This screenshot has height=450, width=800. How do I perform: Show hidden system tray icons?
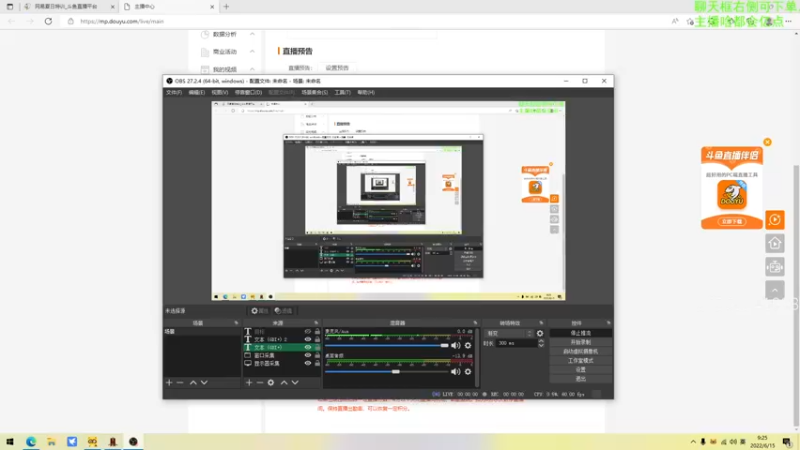pyautogui.click(x=693, y=442)
